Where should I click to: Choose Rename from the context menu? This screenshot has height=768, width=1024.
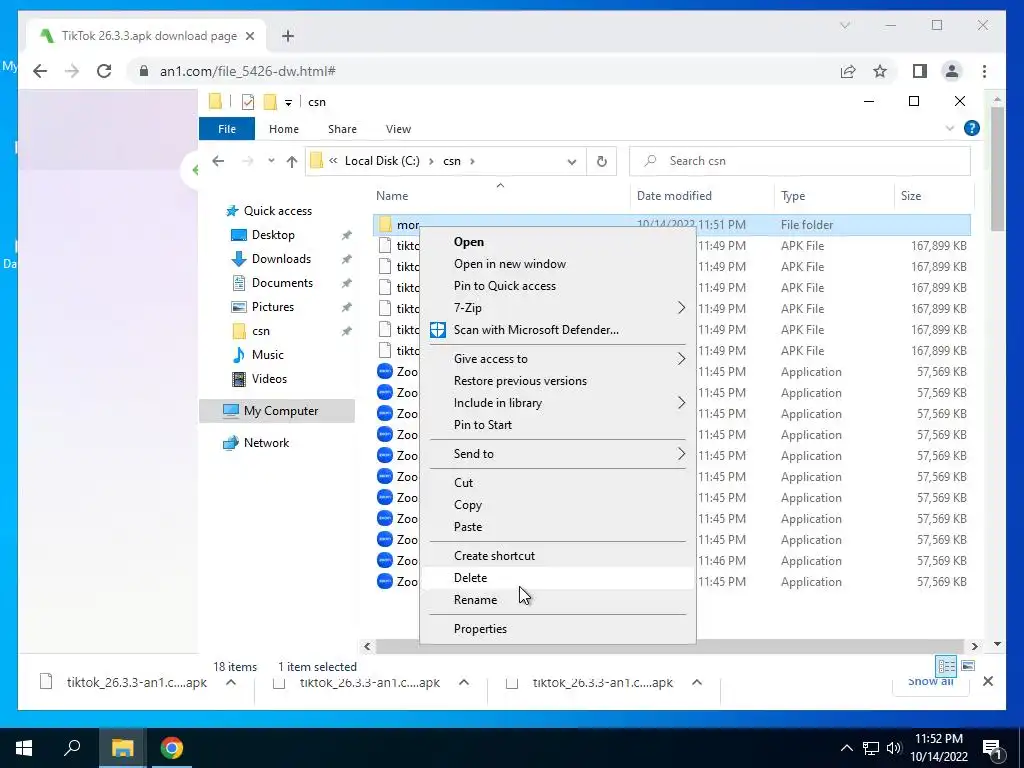pyautogui.click(x=475, y=600)
